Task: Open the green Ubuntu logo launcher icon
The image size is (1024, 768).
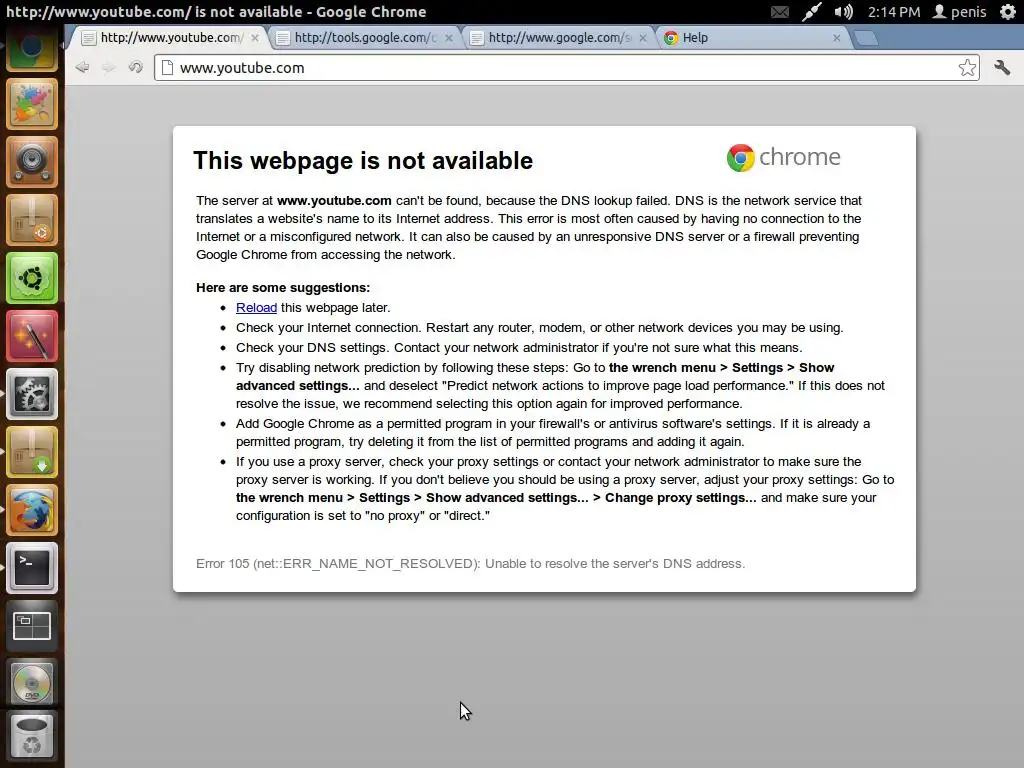Action: pyautogui.click(x=32, y=278)
